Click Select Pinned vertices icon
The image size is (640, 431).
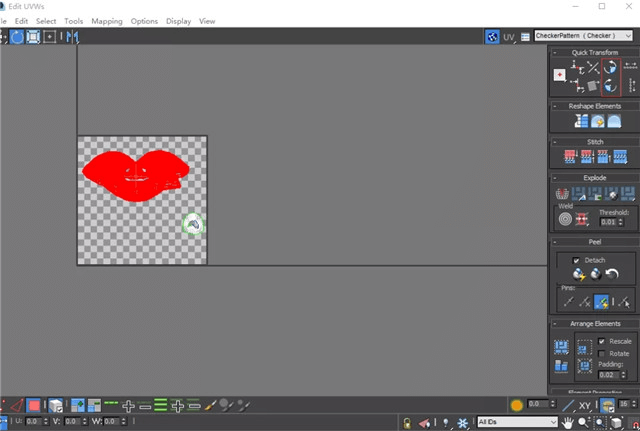[x=624, y=302]
